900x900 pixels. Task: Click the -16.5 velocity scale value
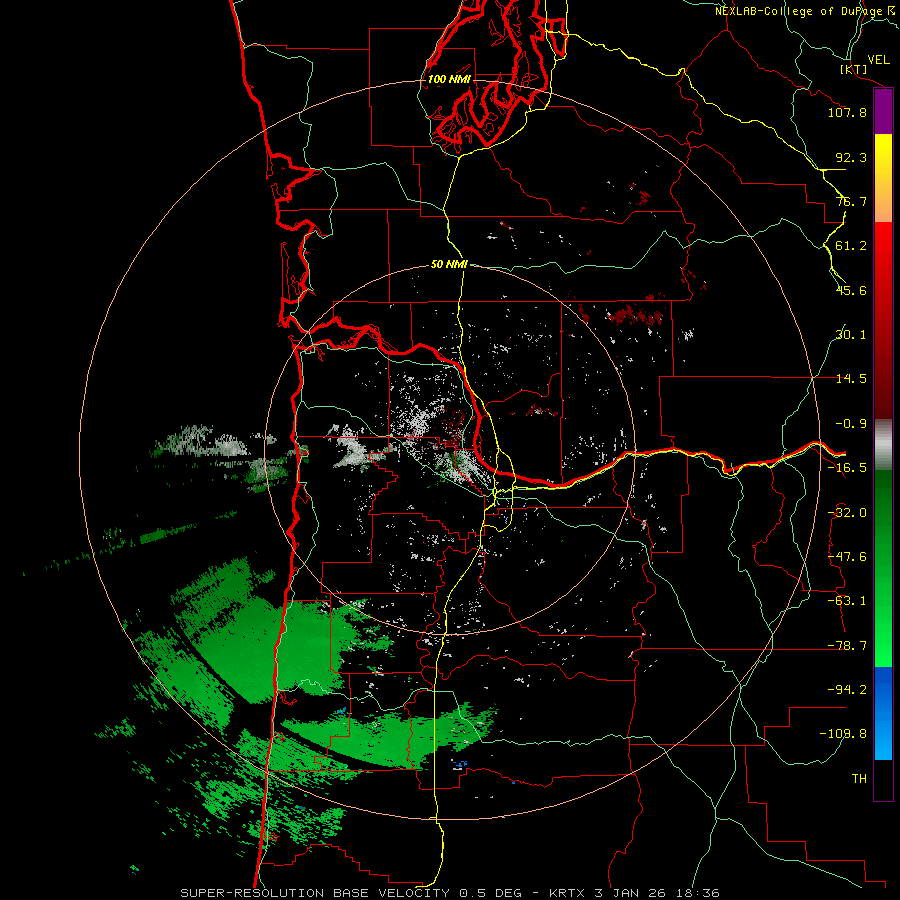point(847,468)
